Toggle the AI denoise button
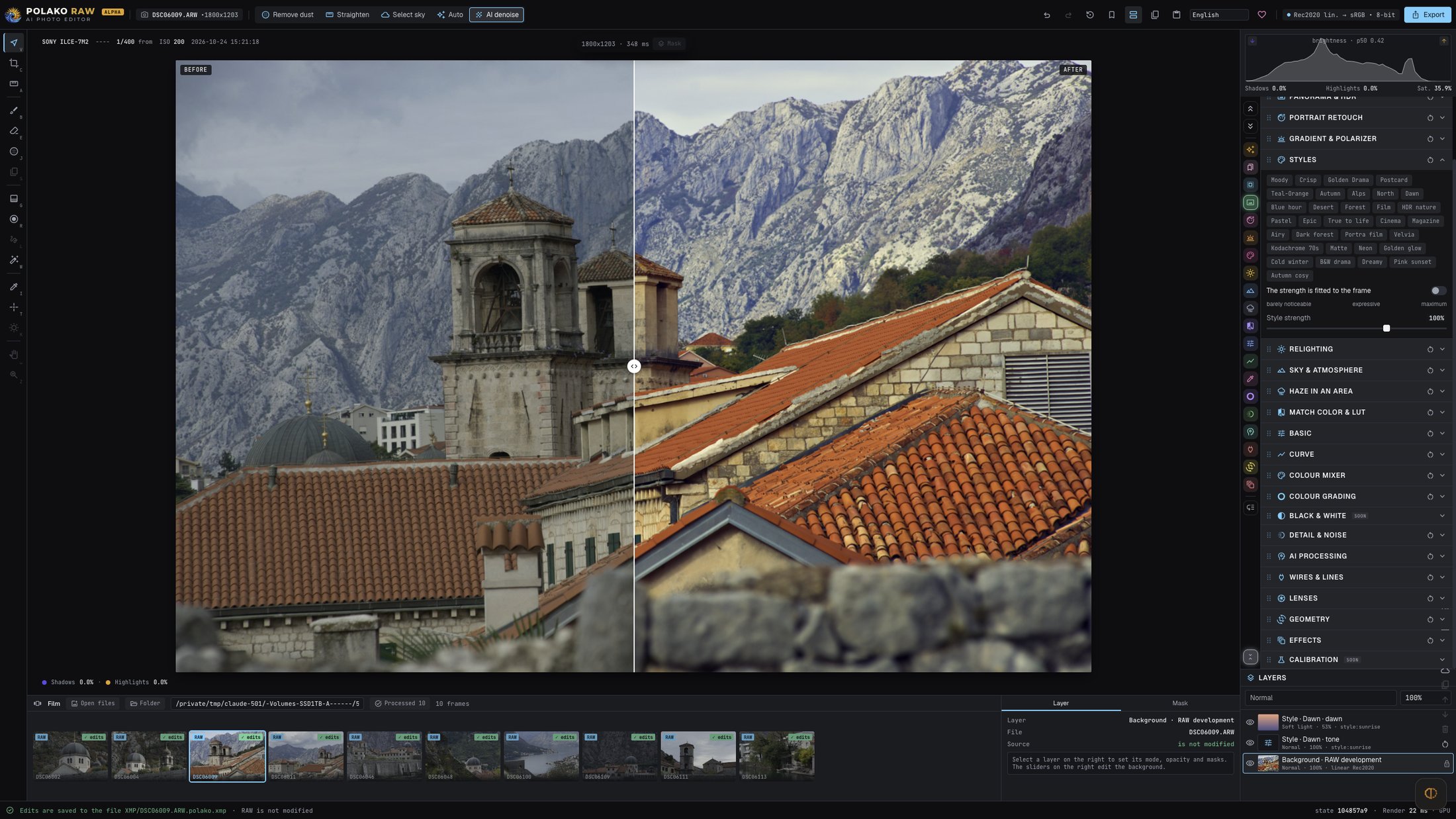The height and width of the screenshot is (819, 1456). pos(496,15)
